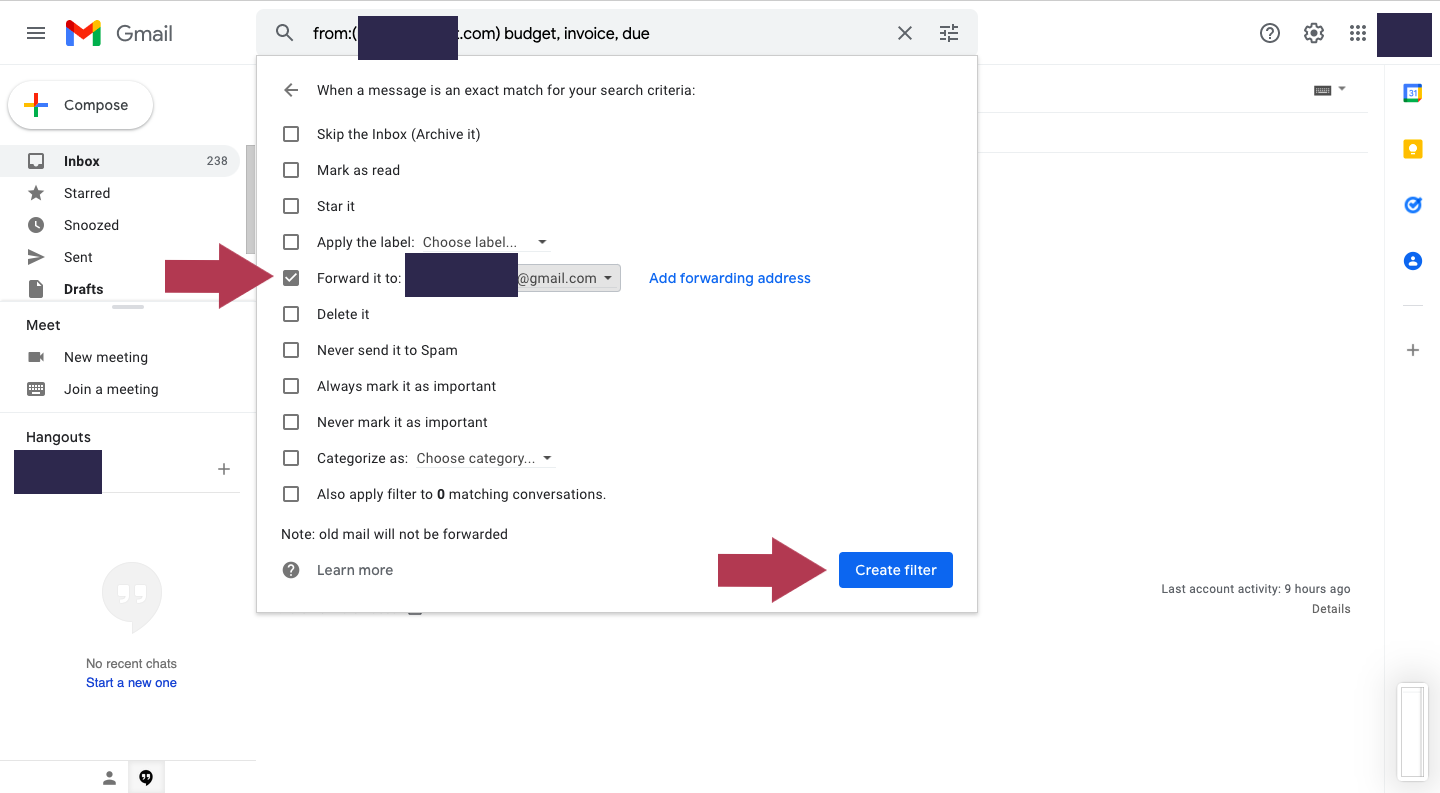Check the Mark as read option
Screen dimensions: 1440x793
(x=291, y=169)
